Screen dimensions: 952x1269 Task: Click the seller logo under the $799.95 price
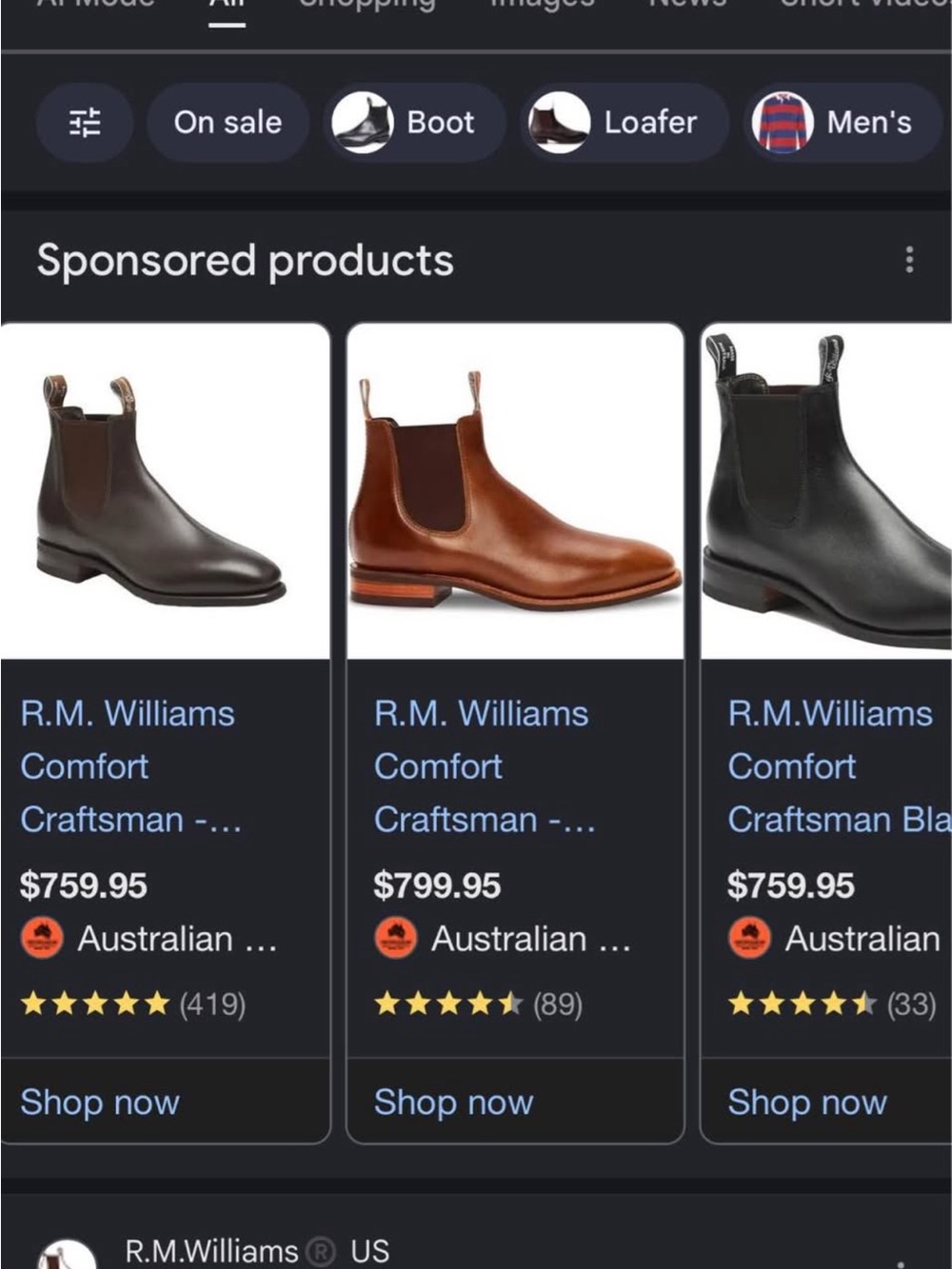(396, 939)
